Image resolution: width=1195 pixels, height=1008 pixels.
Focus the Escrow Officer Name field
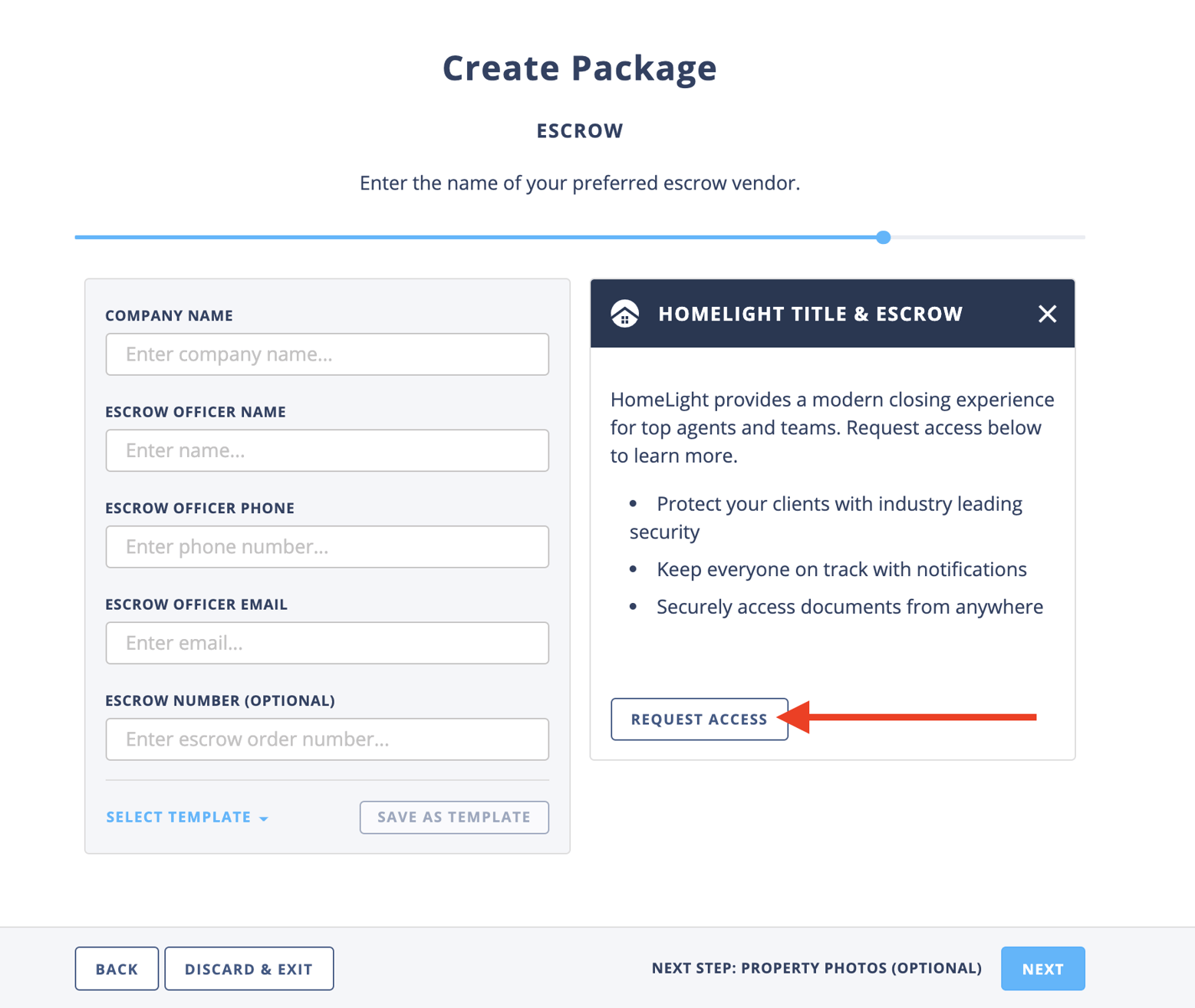click(x=327, y=450)
